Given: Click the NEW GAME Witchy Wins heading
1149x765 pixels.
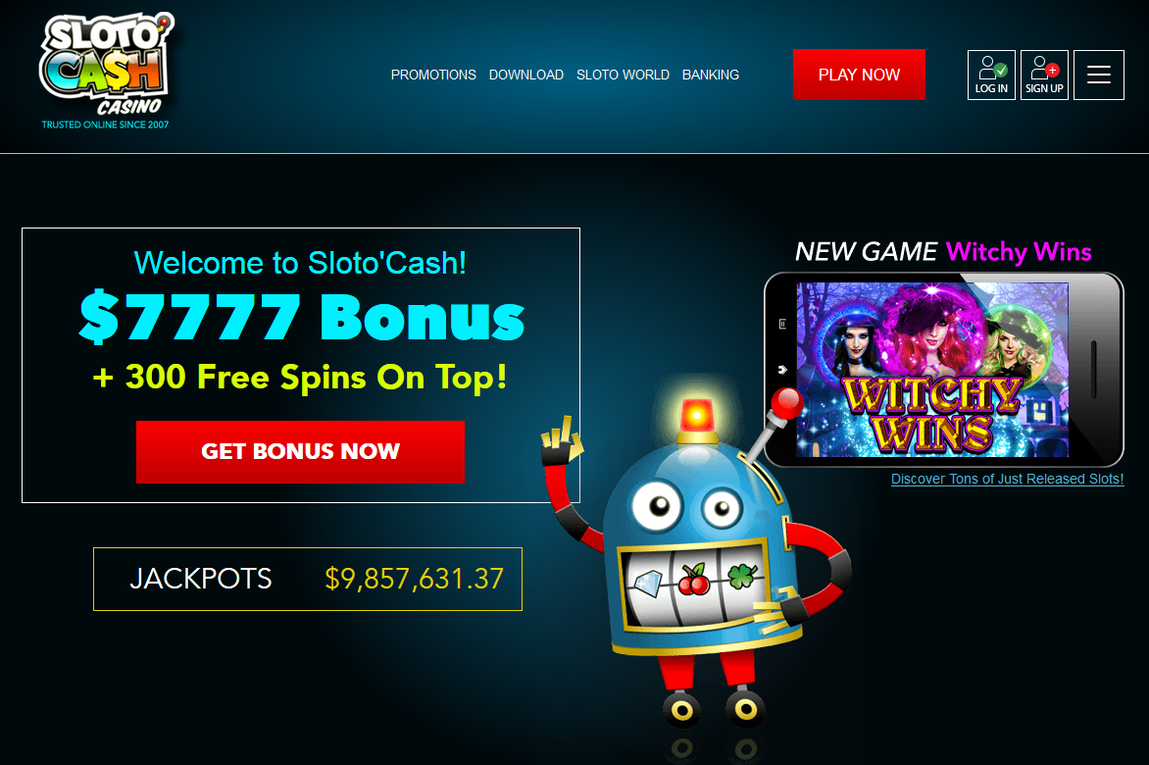Looking at the screenshot, I should (943, 252).
